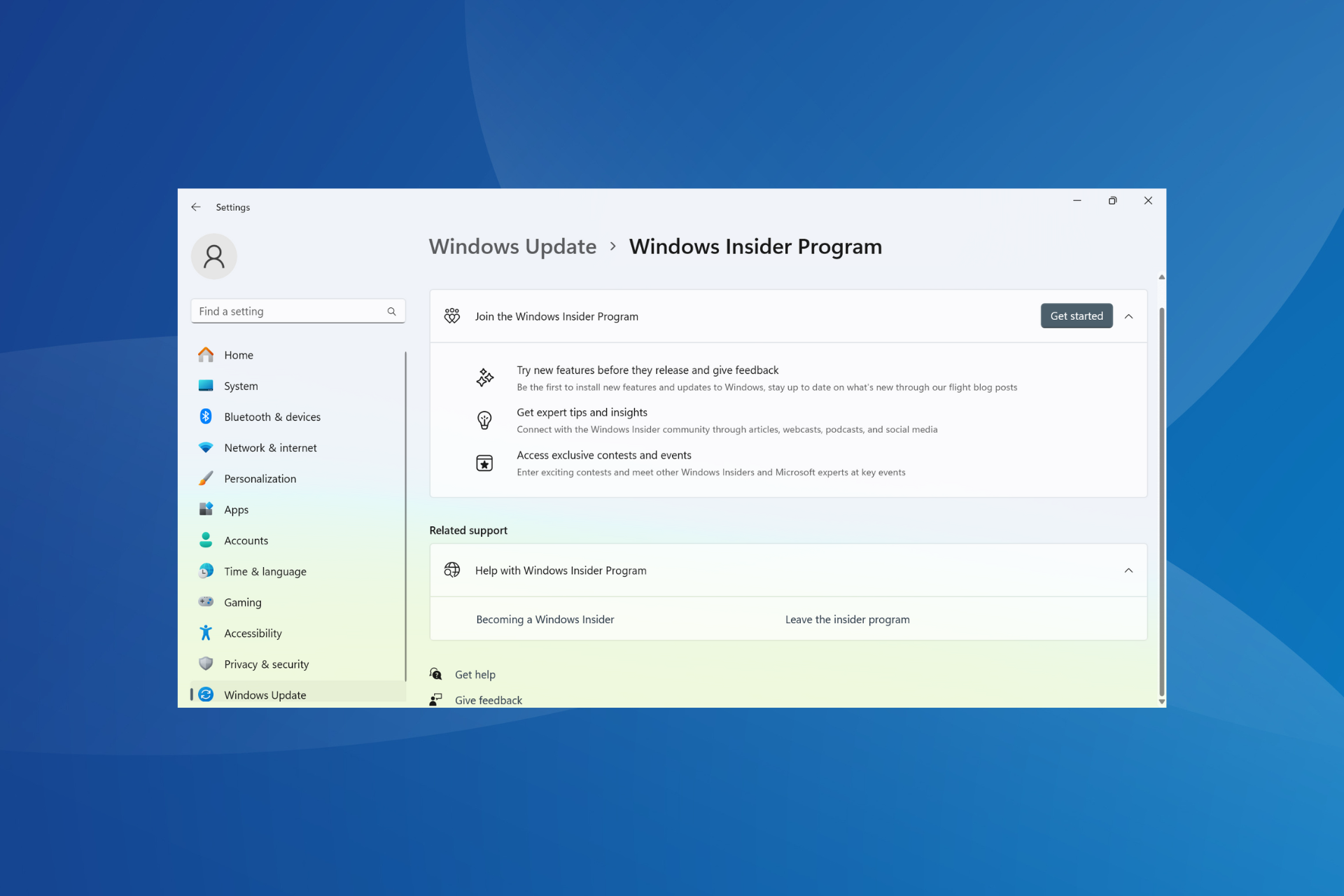Click the Personalization paintbrush icon
The height and width of the screenshot is (896, 1344).
pyautogui.click(x=206, y=478)
